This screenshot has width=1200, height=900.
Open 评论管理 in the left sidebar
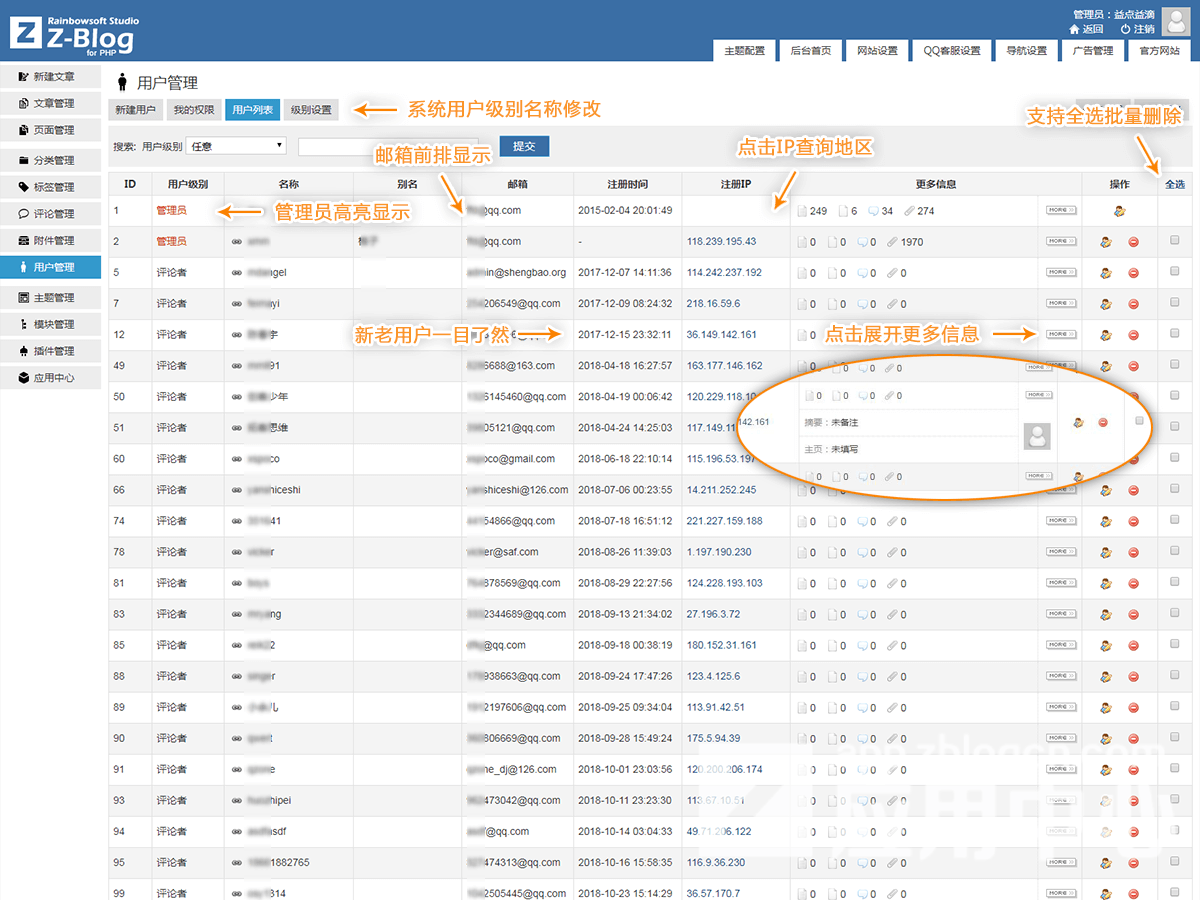[52, 214]
